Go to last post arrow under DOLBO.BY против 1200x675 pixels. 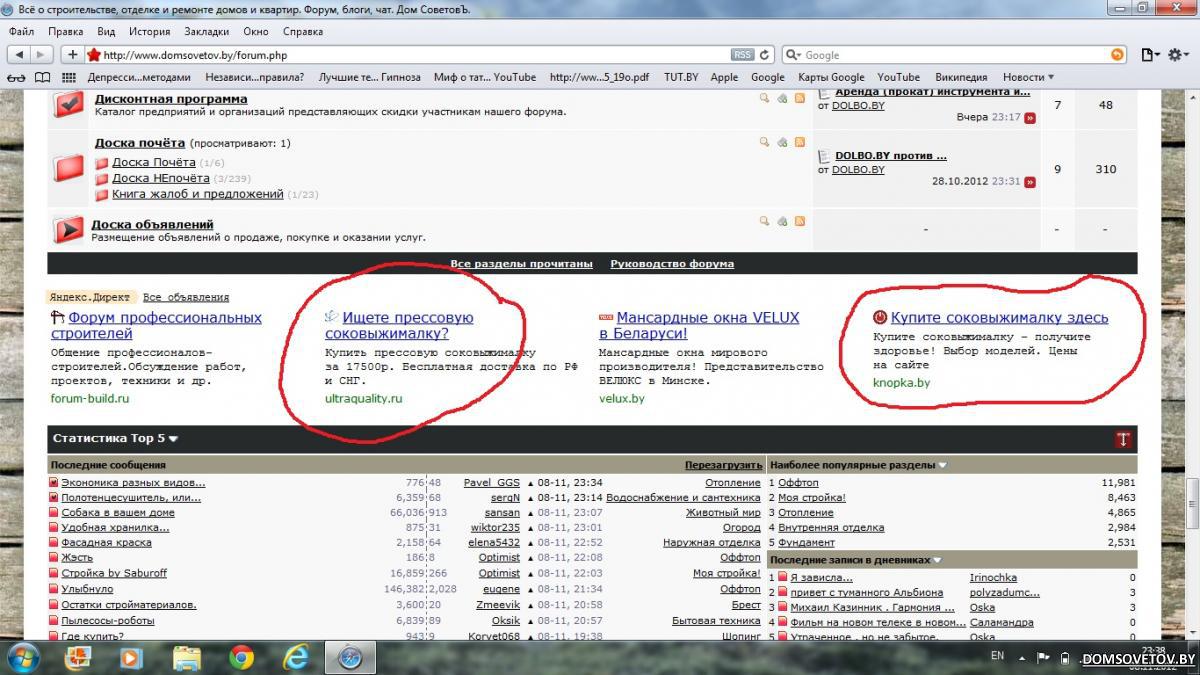point(1029,182)
